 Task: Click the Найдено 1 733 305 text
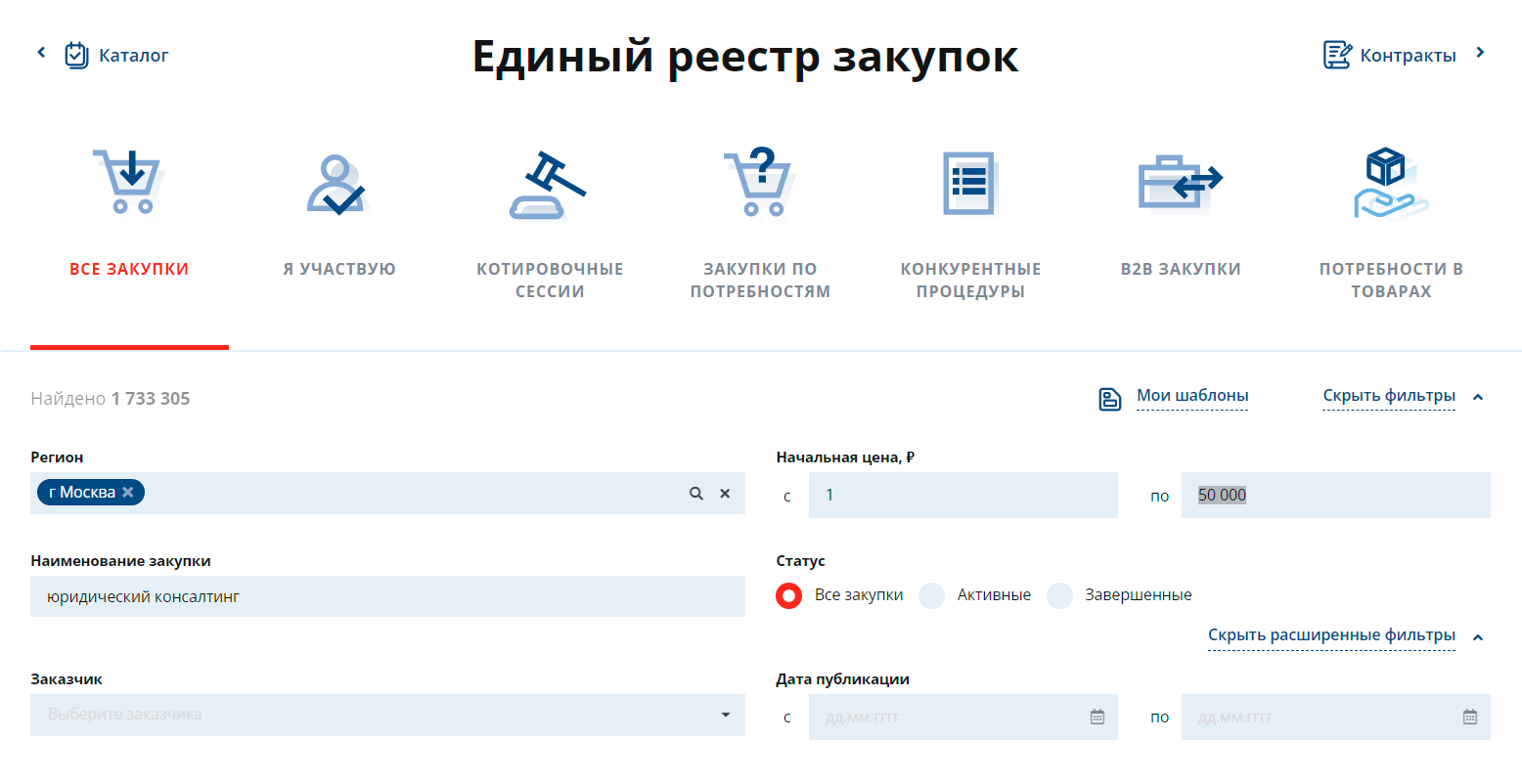pos(111,399)
